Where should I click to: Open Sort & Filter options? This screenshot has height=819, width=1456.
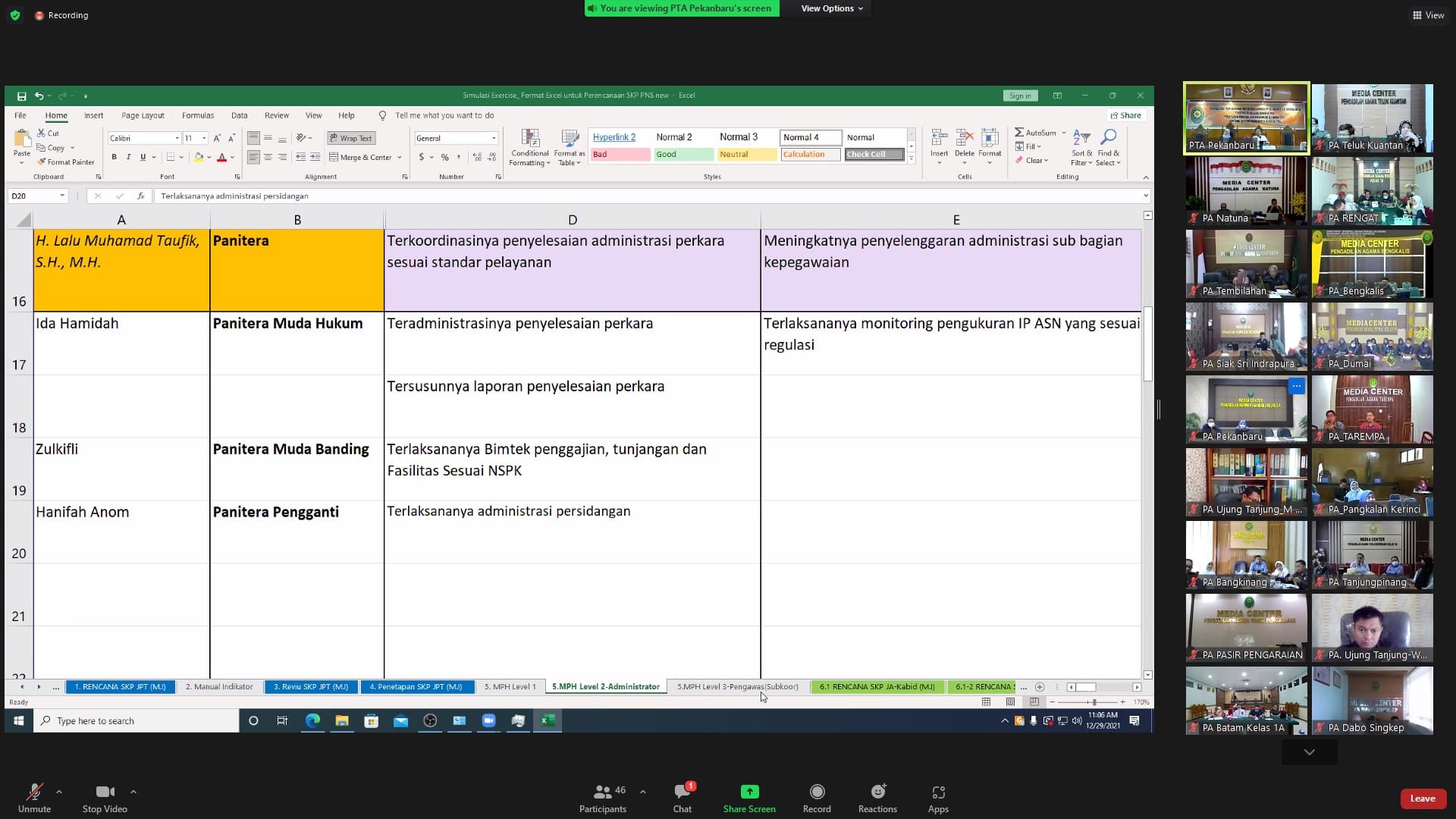[x=1081, y=147]
